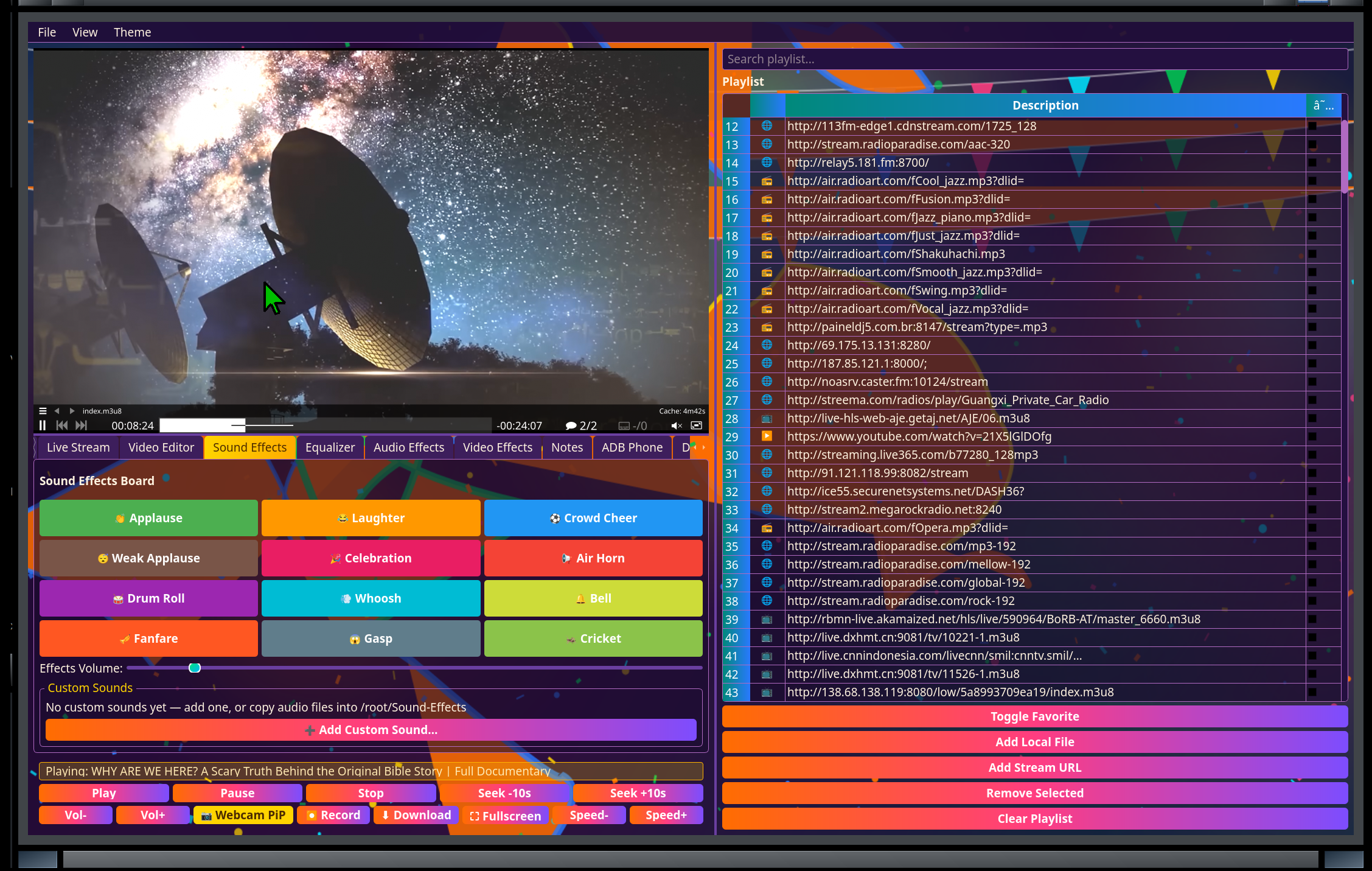Click the video seek progress bar
This screenshot has height=871, width=1372.
326,425
